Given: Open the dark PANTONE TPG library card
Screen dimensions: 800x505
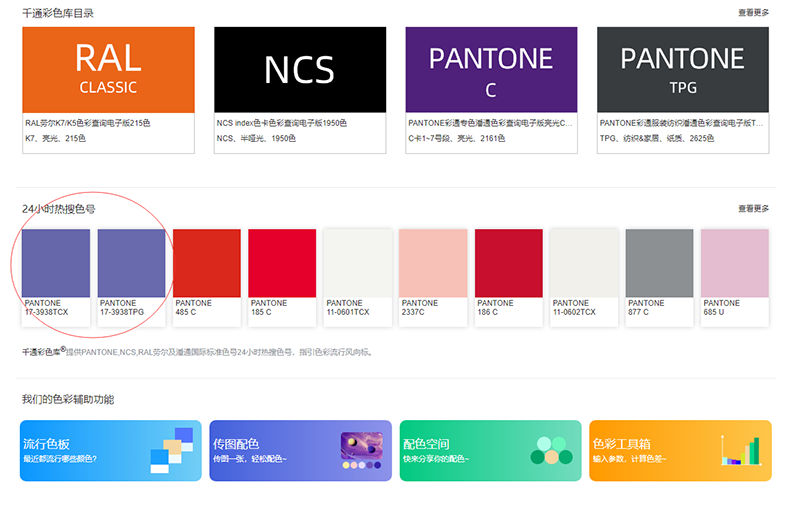Looking at the screenshot, I should [x=682, y=69].
